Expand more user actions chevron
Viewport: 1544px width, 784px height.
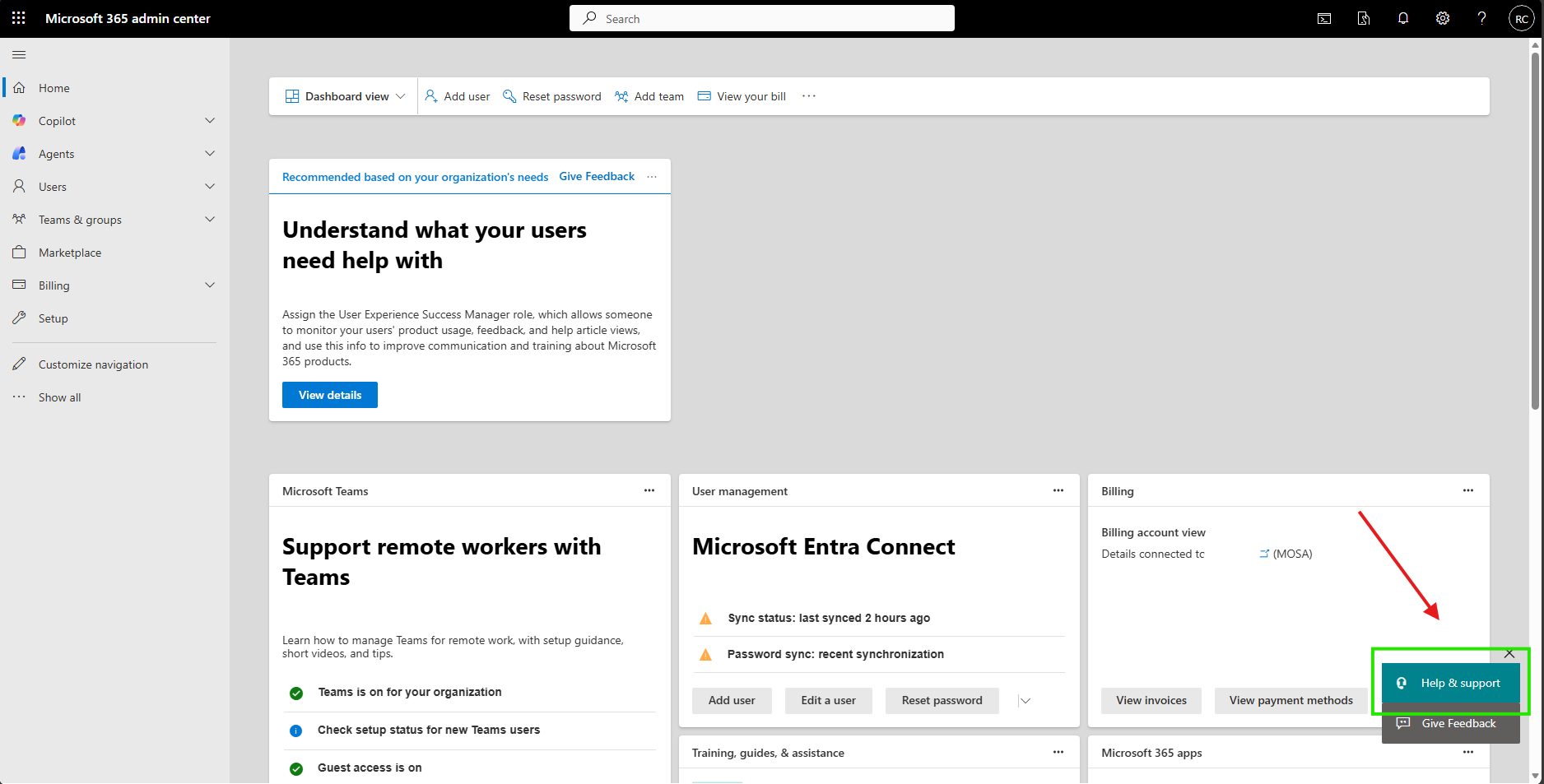click(x=1025, y=701)
